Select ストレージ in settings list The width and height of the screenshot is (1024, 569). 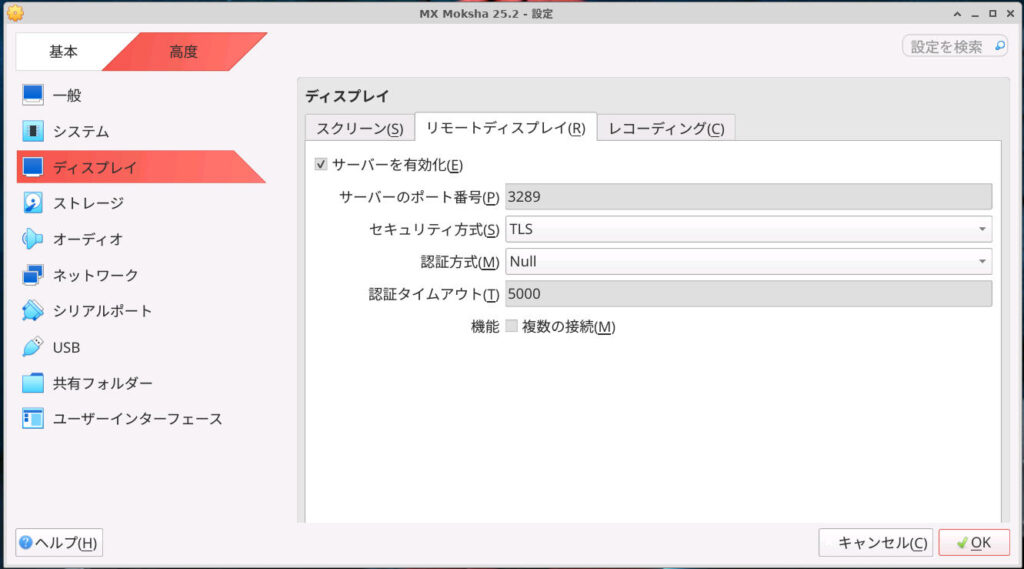(140, 203)
